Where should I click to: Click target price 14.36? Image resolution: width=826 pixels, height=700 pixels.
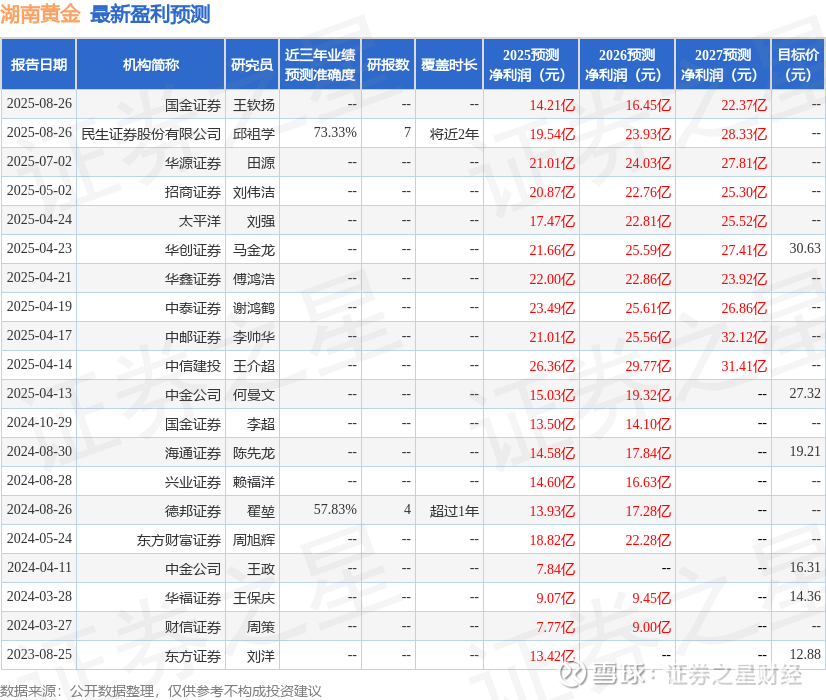tap(805, 596)
